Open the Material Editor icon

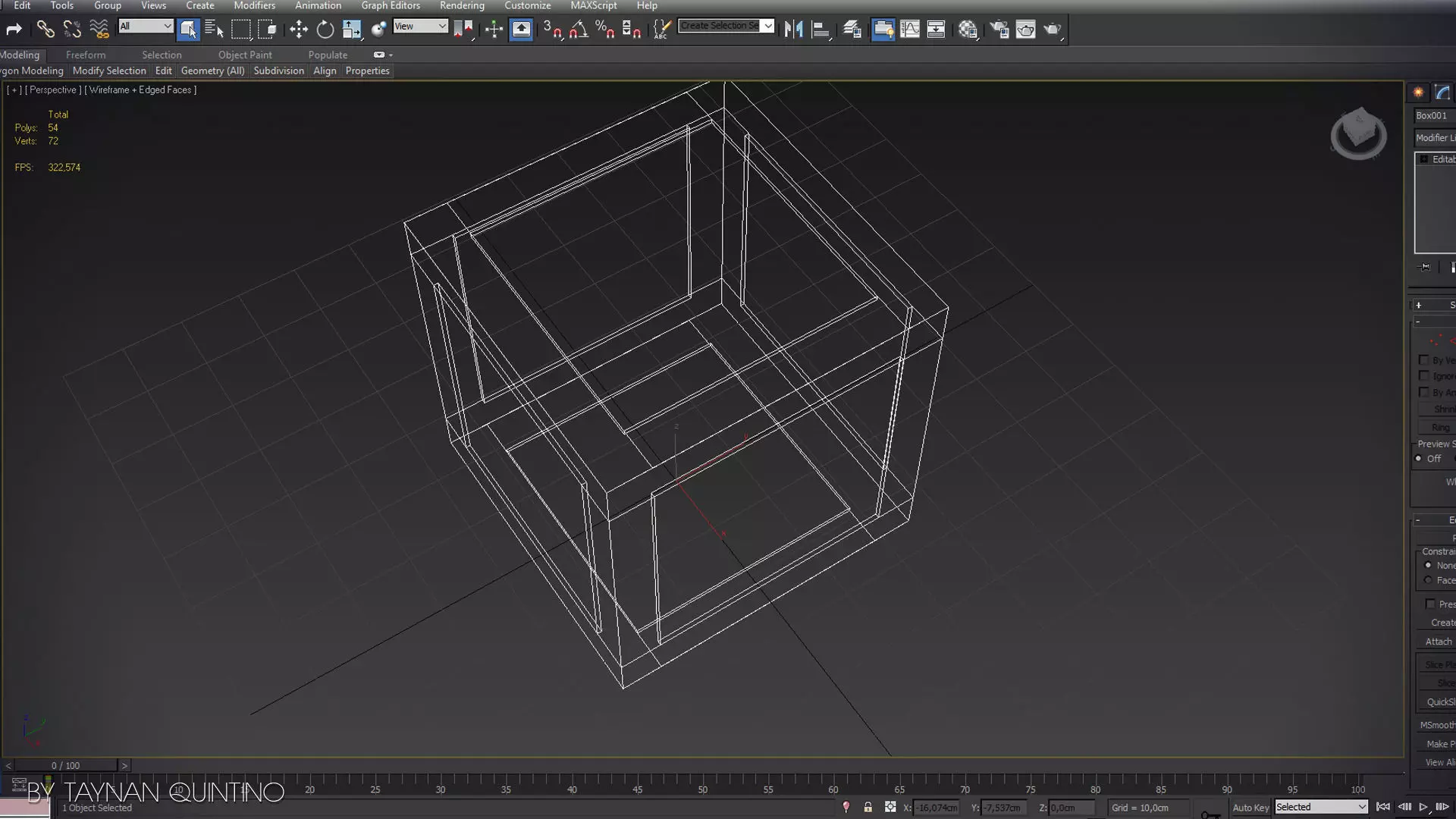point(968,30)
